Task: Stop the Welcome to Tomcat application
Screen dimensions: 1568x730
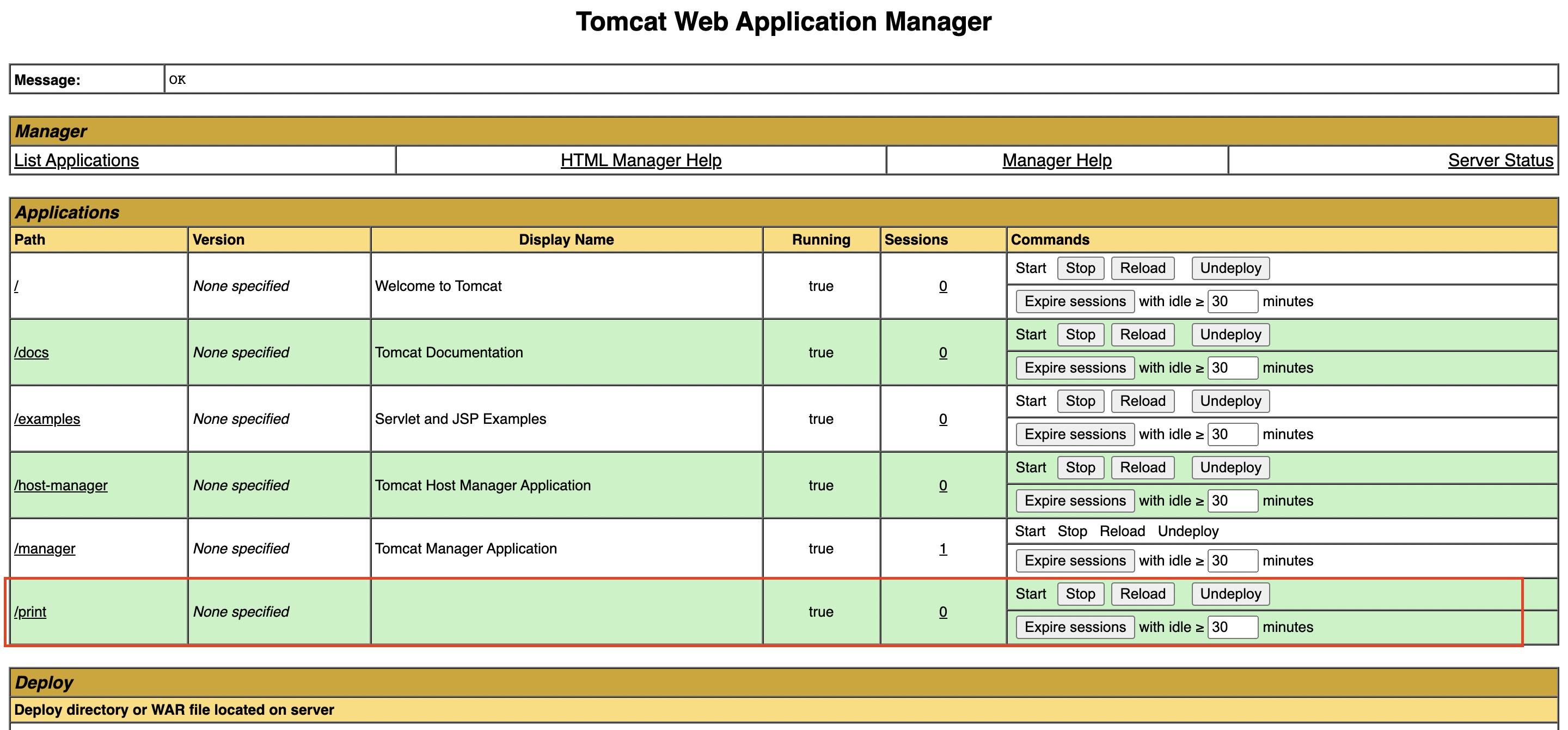Action: (1080, 268)
